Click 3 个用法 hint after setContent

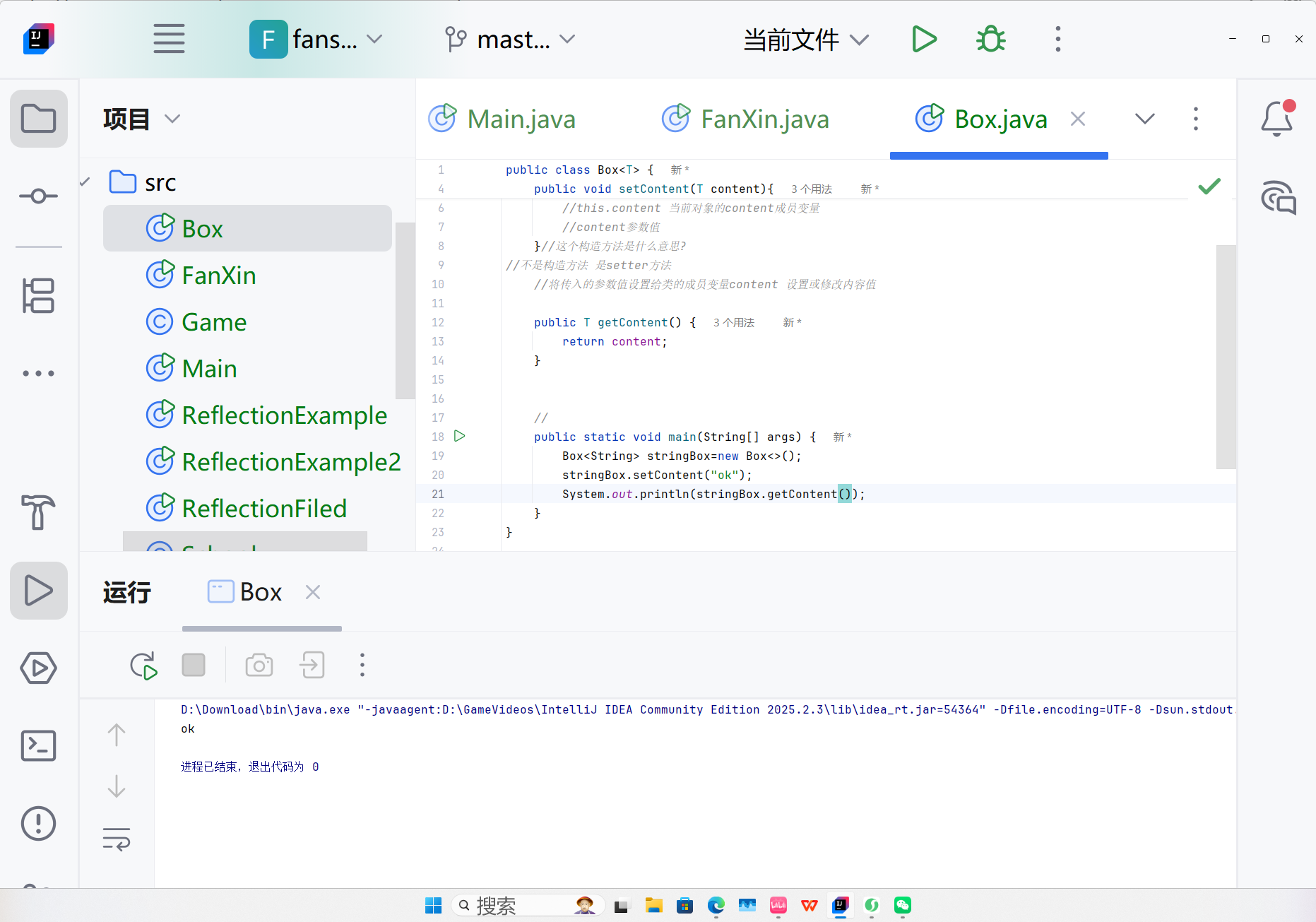[x=812, y=189]
